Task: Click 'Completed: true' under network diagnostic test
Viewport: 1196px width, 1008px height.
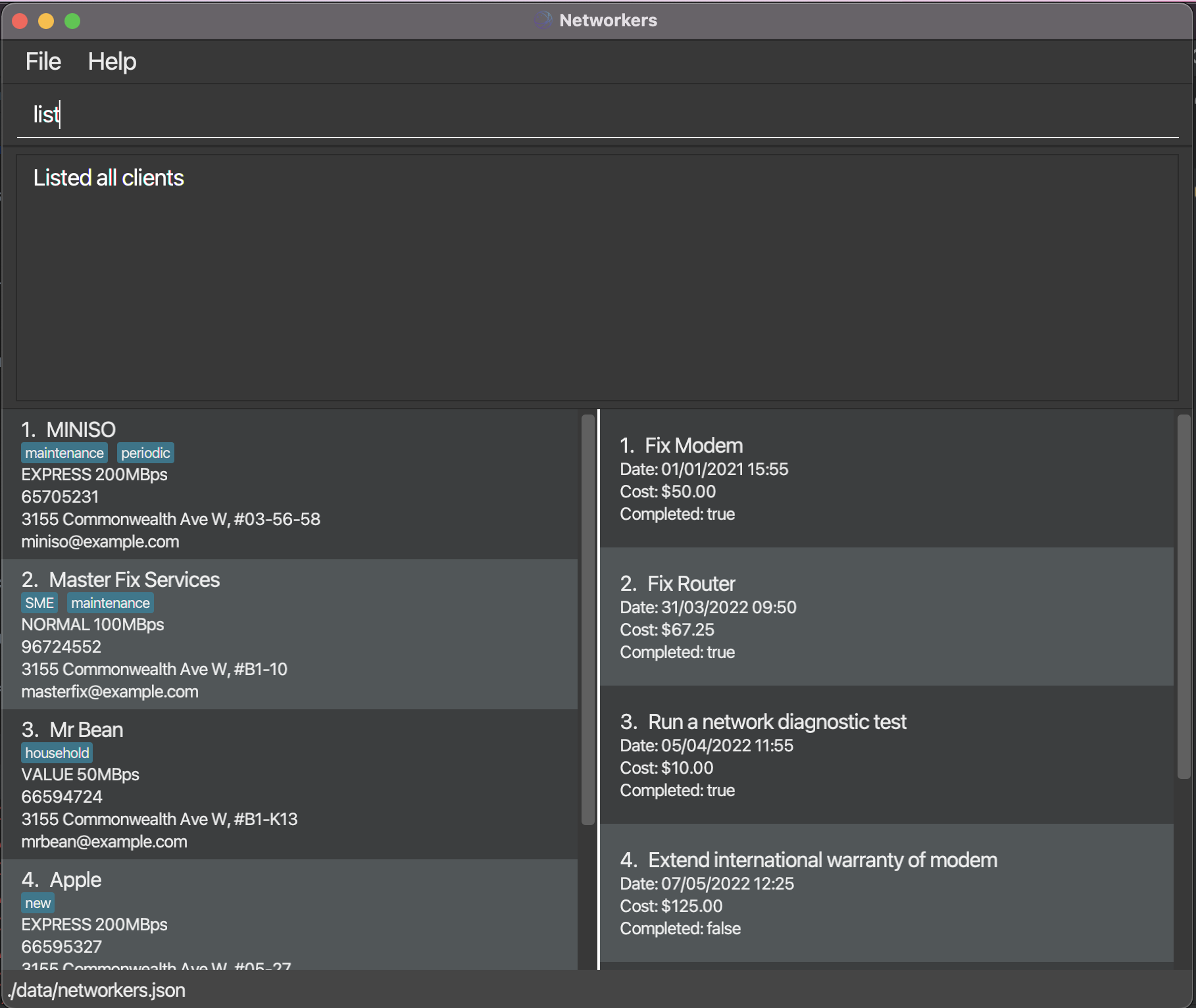Action: point(678,790)
